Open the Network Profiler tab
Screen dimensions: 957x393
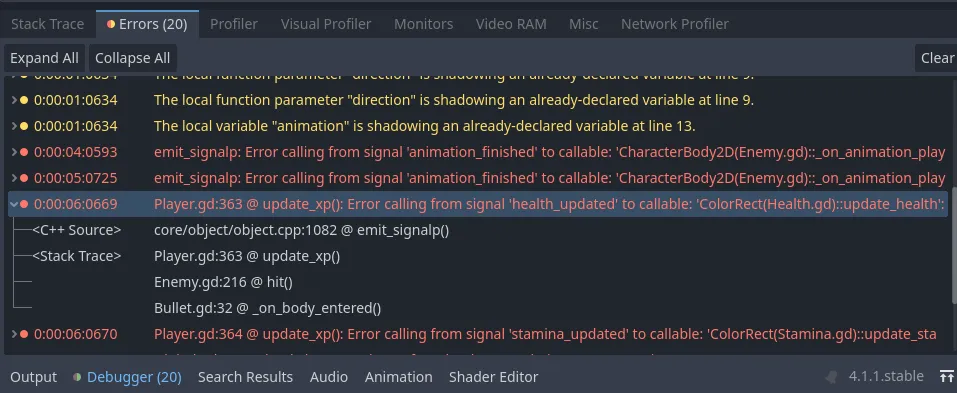point(674,24)
